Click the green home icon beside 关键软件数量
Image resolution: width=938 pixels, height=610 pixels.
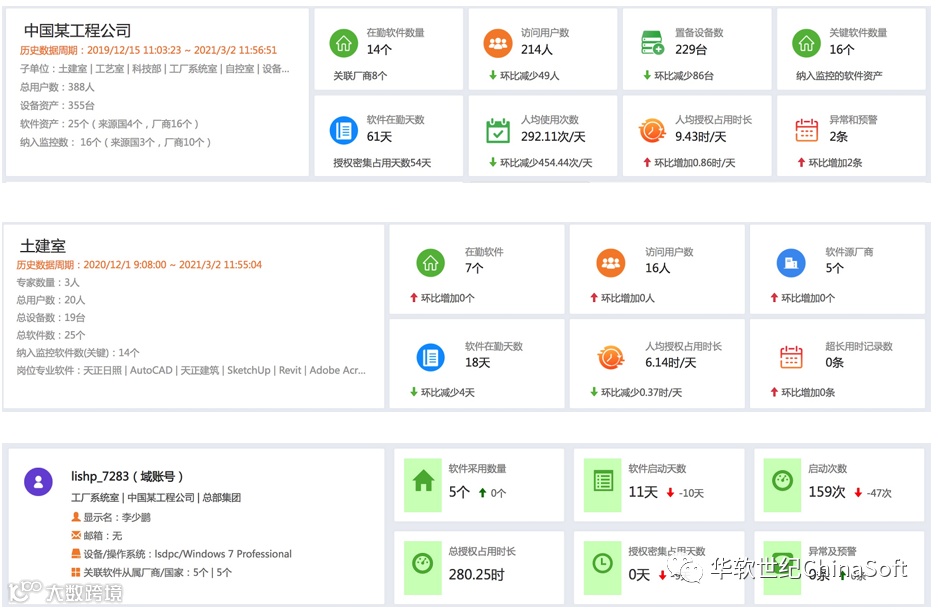[806, 43]
